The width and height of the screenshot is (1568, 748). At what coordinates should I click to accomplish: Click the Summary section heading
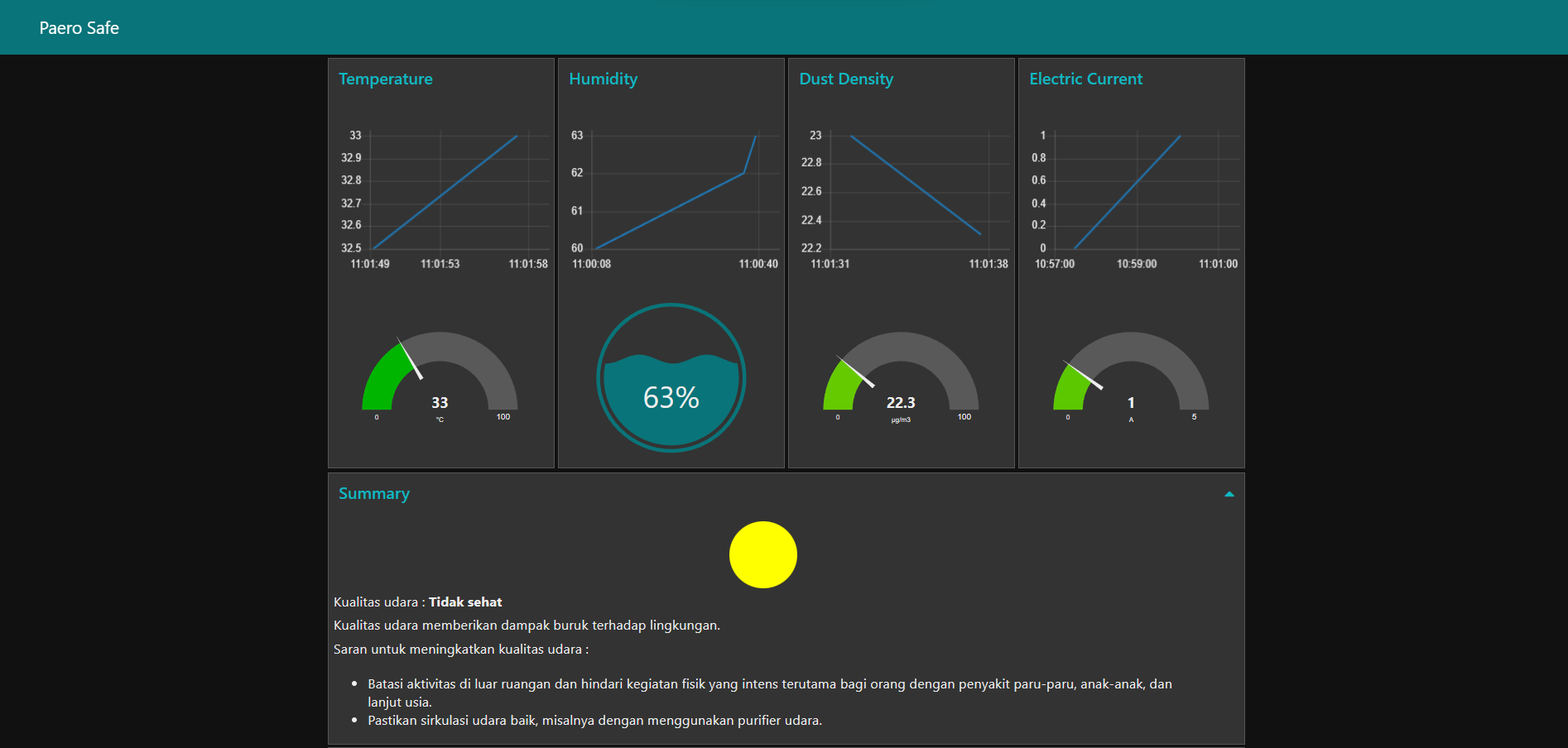[x=374, y=494]
